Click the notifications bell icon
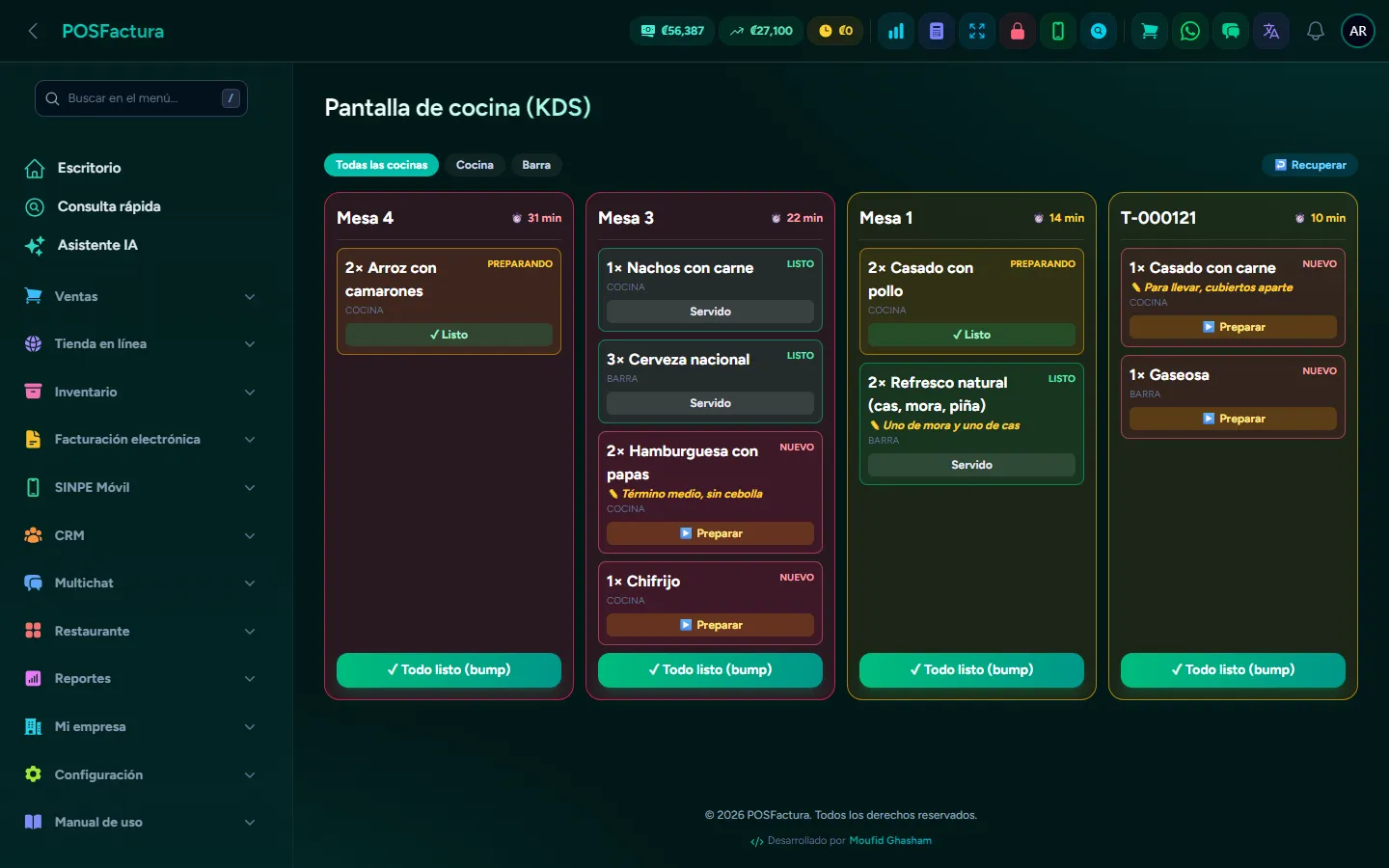Viewport: 1389px width, 868px height. point(1316,31)
